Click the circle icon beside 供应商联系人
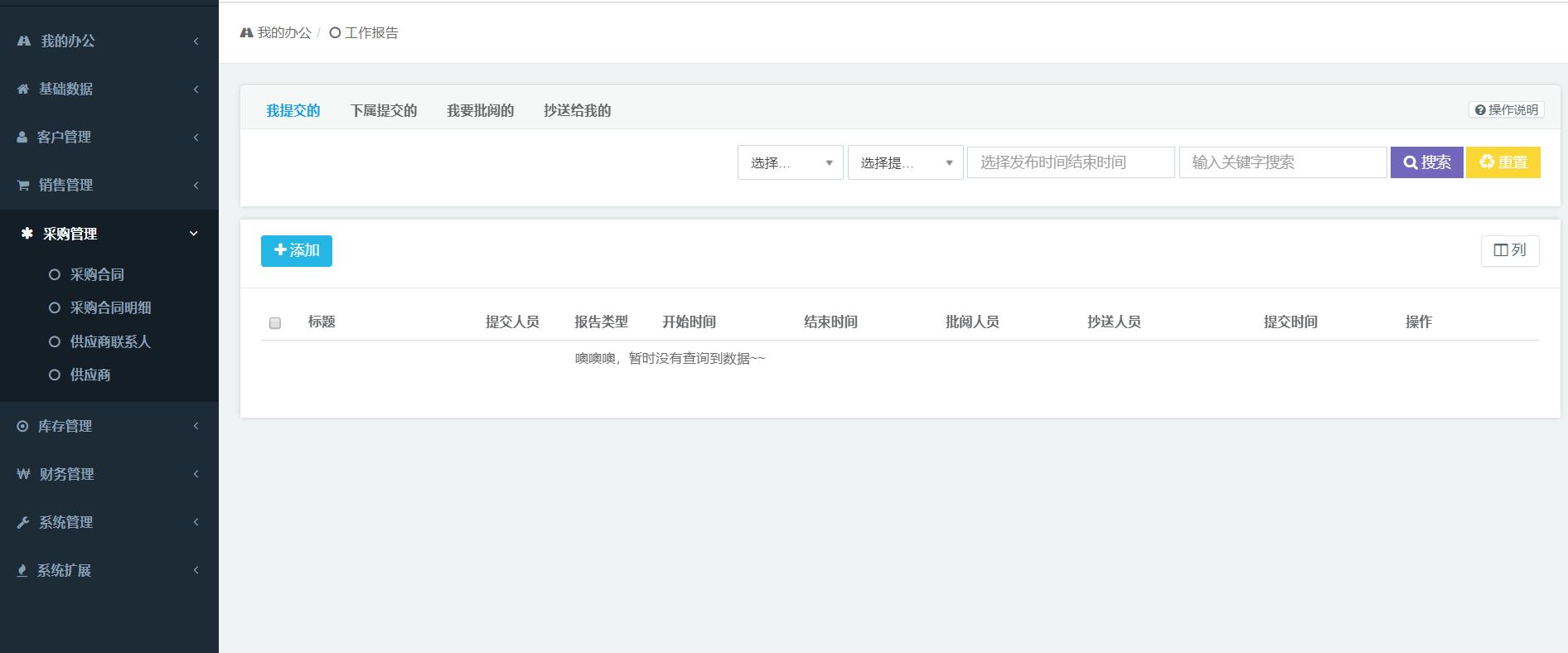Image resolution: width=1568 pixels, height=653 pixels. pyautogui.click(x=55, y=341)
